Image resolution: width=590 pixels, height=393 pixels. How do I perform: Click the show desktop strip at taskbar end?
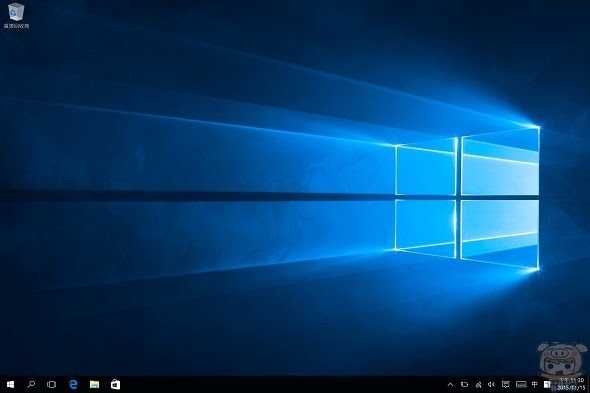coord(588,384)
